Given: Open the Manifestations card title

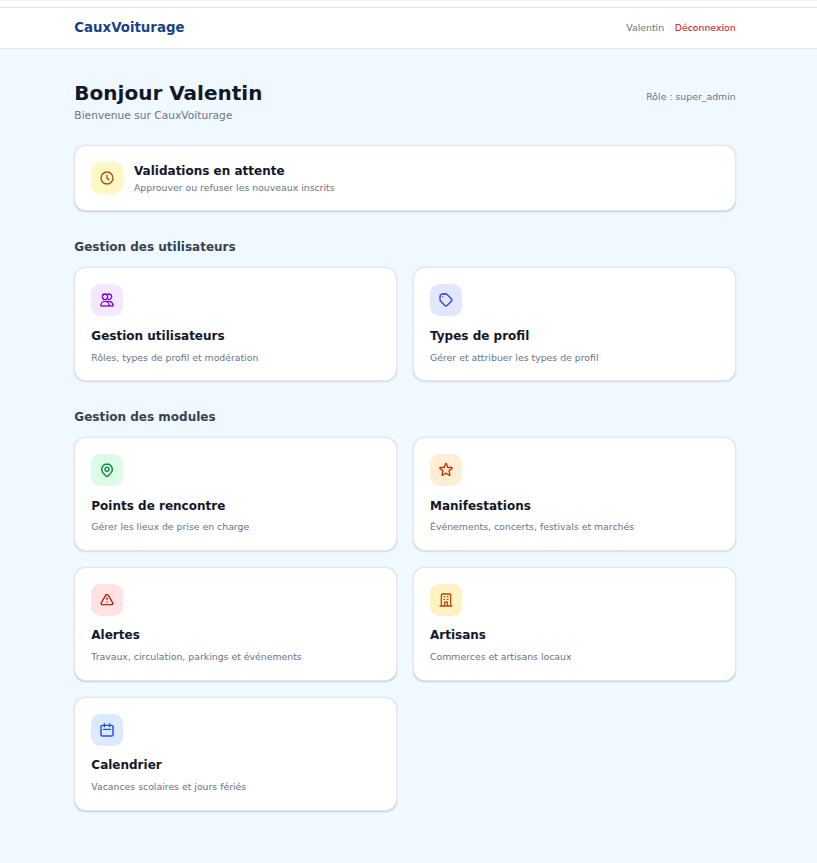Looking at the screenshot, I should pyautogui.click(x=481, y=505).
